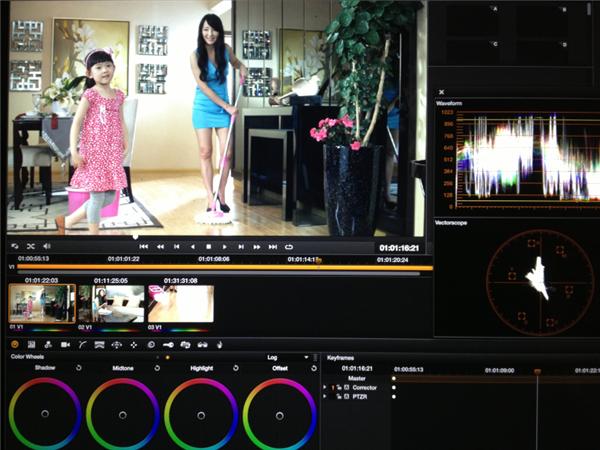Reset the Midtone color wheel
Screen dimensions: 600x450
point(157,368)
